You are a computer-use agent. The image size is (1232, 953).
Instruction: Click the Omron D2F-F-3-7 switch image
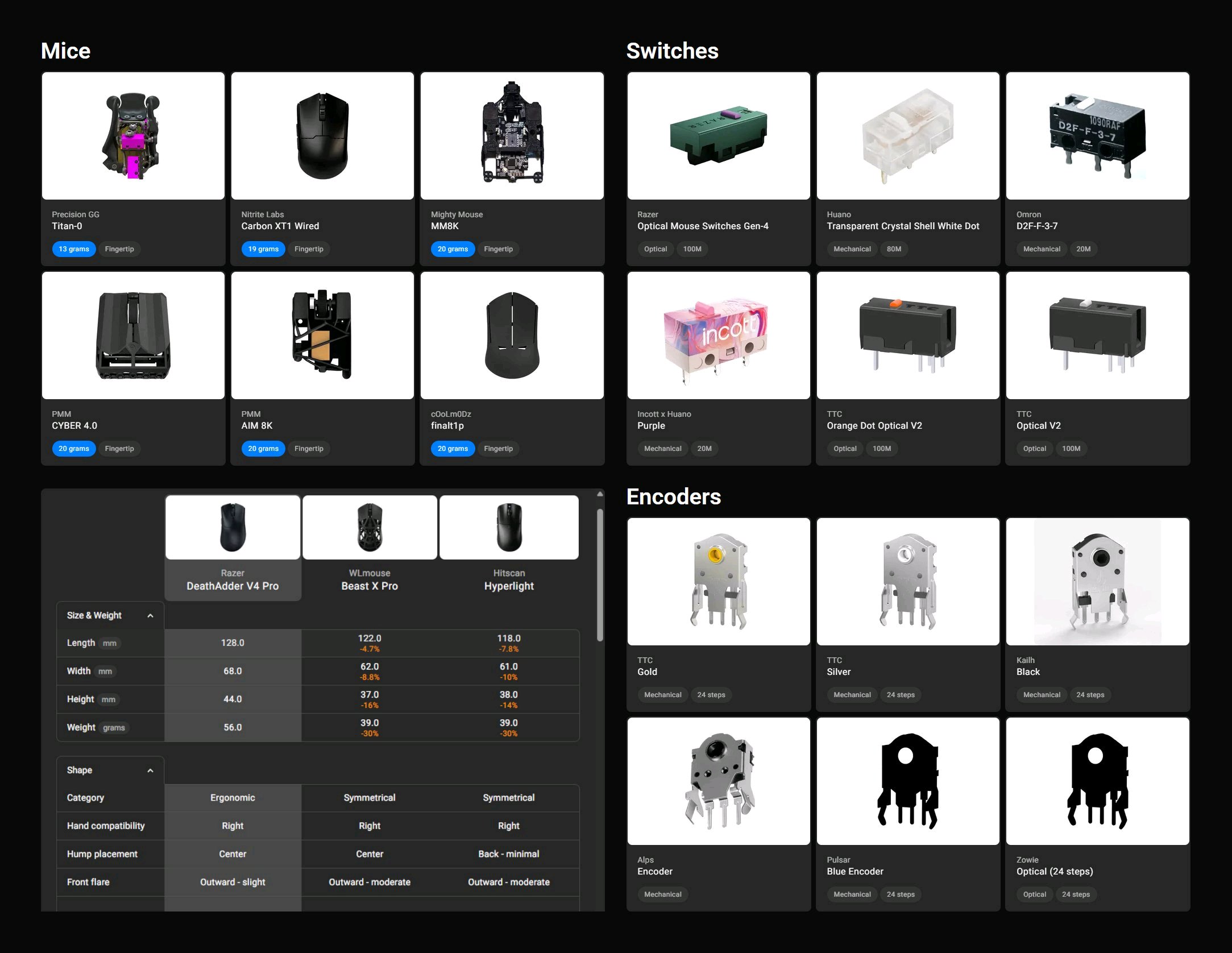1097,136
